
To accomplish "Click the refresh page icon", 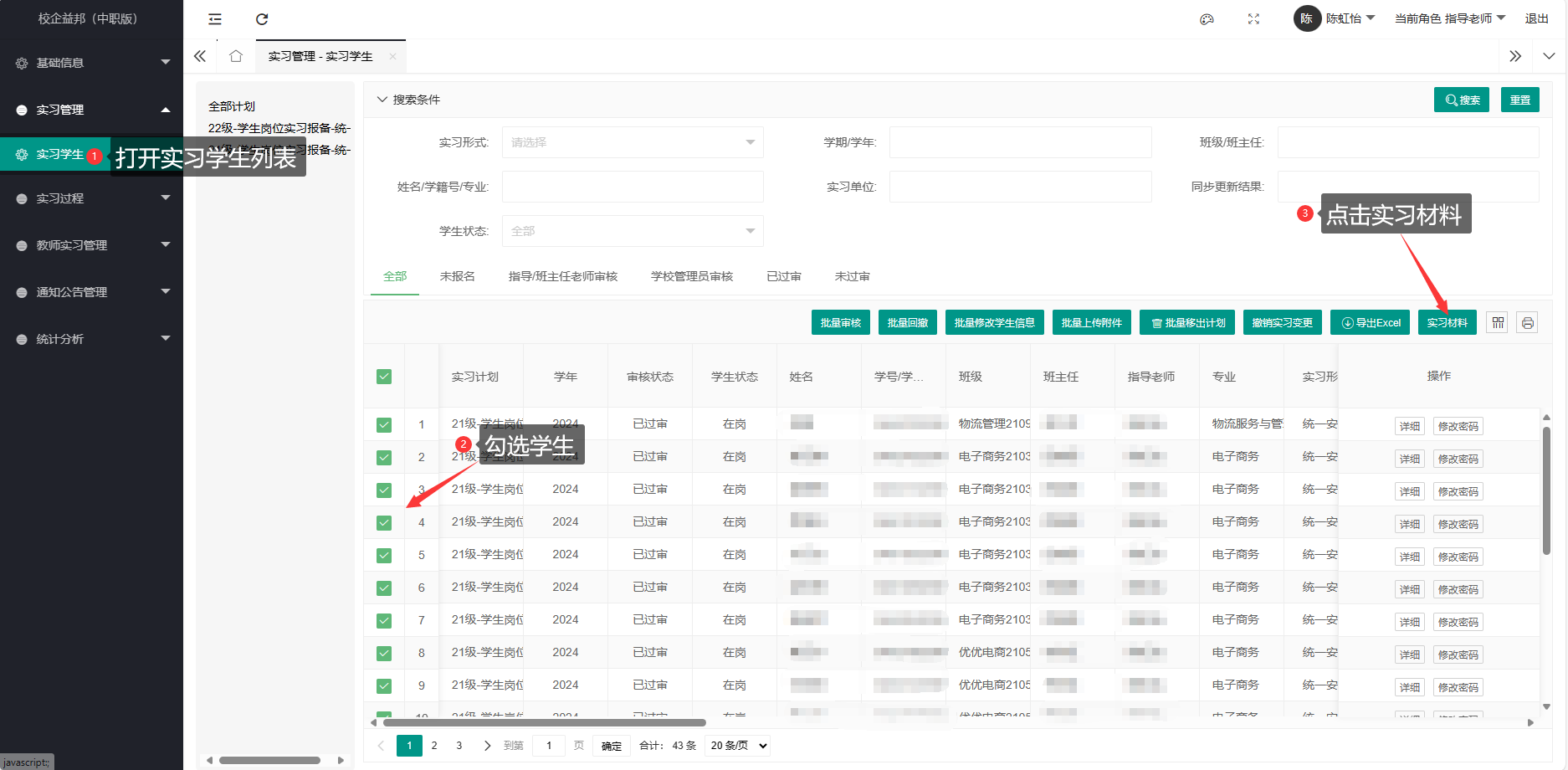I will point(262,19).
